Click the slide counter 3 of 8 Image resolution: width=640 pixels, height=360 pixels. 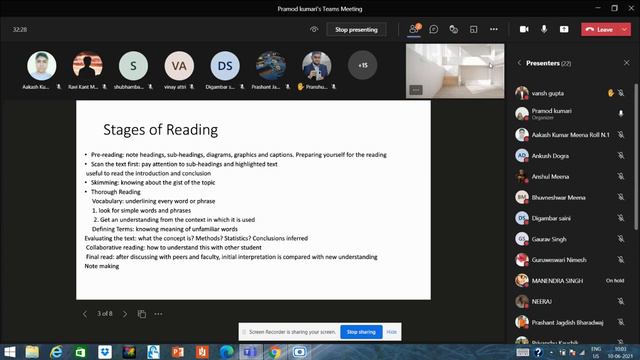click(x=105, y=313)
